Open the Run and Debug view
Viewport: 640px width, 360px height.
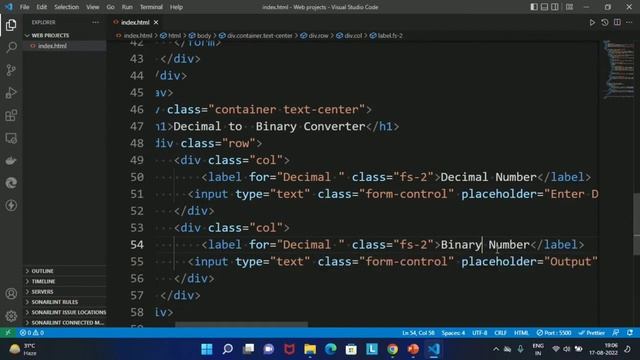pos(11,93)
